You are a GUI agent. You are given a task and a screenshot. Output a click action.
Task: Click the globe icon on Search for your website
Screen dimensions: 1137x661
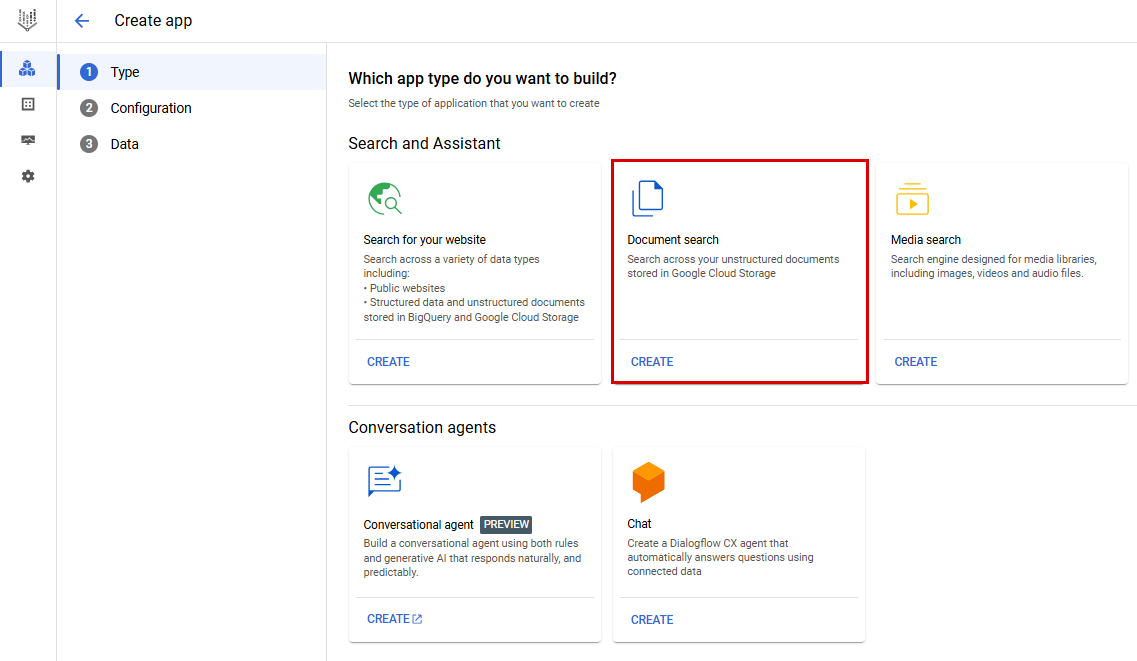pyautogui.click(x=385, y=198)
